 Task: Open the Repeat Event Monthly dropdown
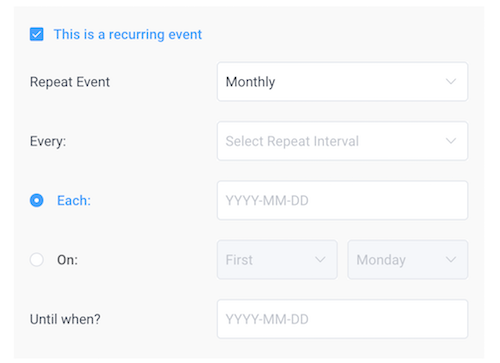[342, 82]
